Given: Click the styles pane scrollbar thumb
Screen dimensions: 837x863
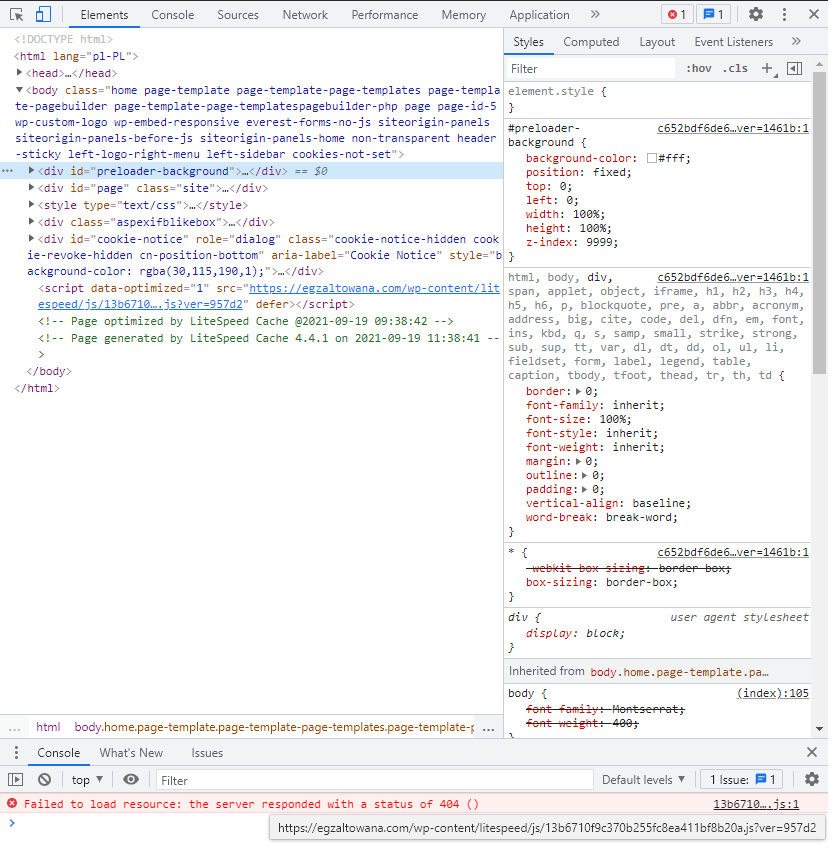Looking at the screenshot, I should (819, 223).
